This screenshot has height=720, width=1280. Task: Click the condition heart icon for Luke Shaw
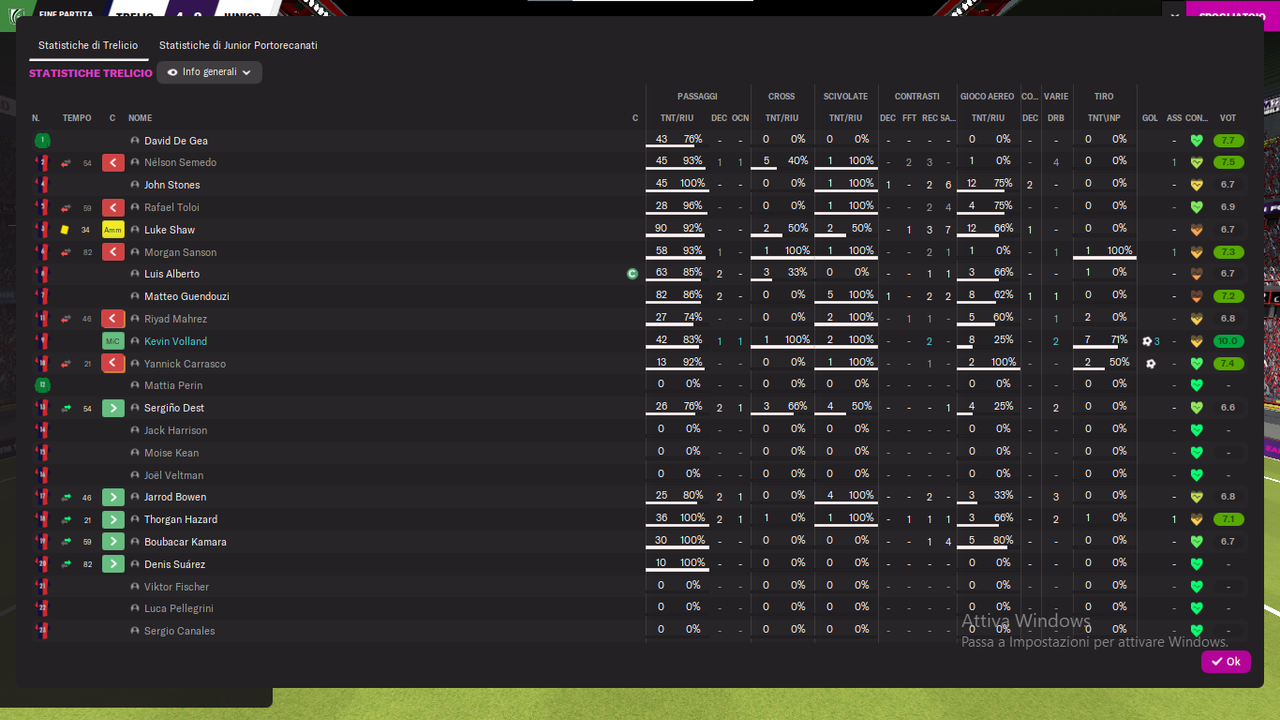pos(1196,230)
